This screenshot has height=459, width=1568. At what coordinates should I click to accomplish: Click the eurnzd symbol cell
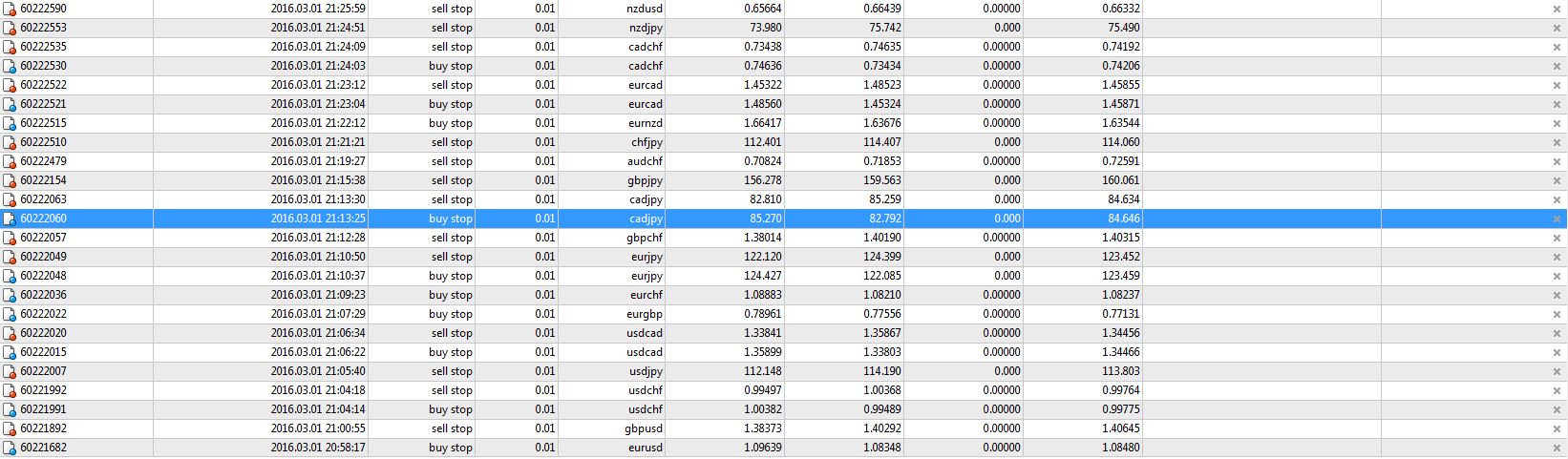645,123
